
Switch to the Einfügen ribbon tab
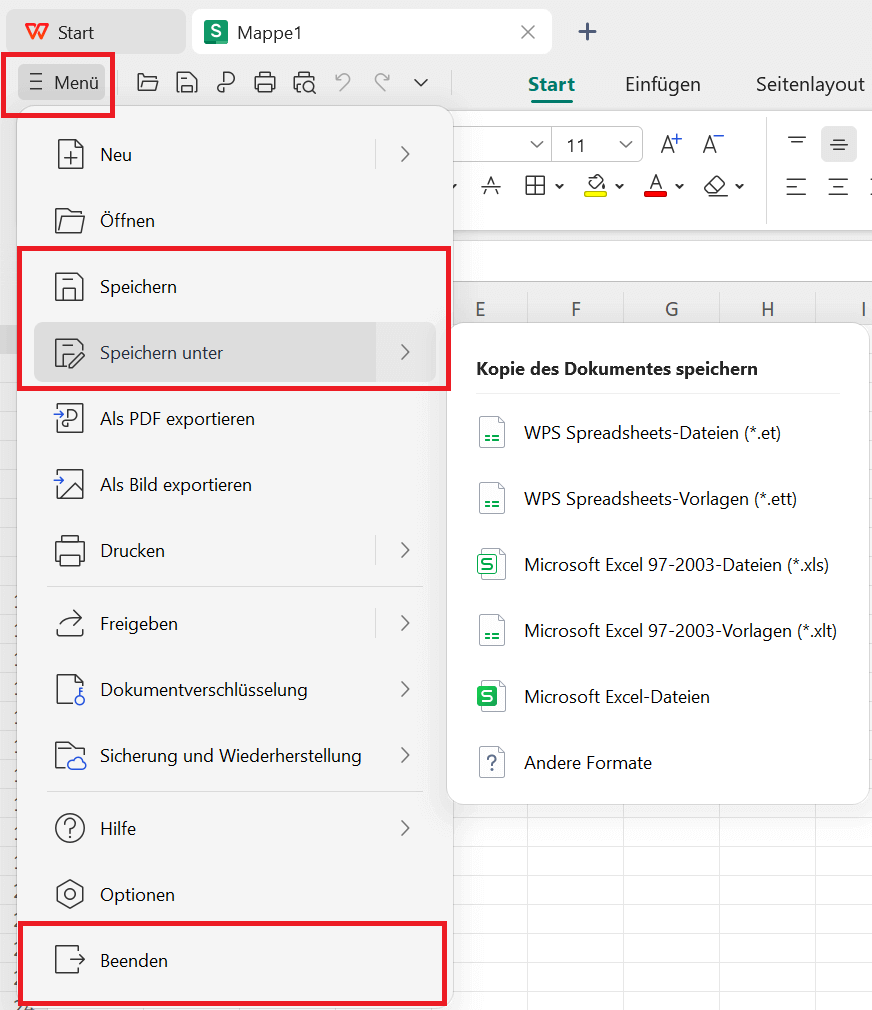point(662,84)
